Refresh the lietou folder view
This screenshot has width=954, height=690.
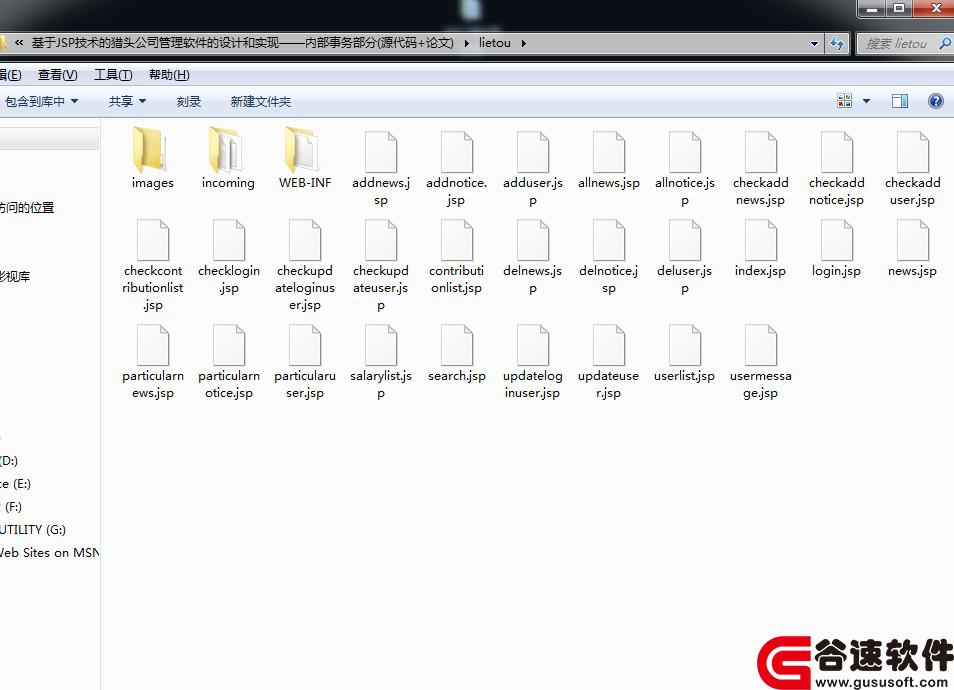point(837,43)
